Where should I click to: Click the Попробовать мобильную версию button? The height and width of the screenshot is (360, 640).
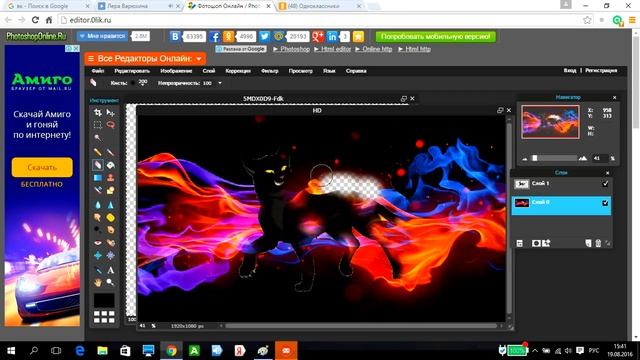tap(436, 37)
